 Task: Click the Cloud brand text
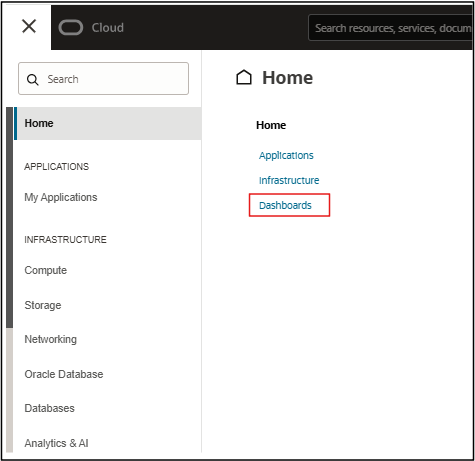pos(108,28)
